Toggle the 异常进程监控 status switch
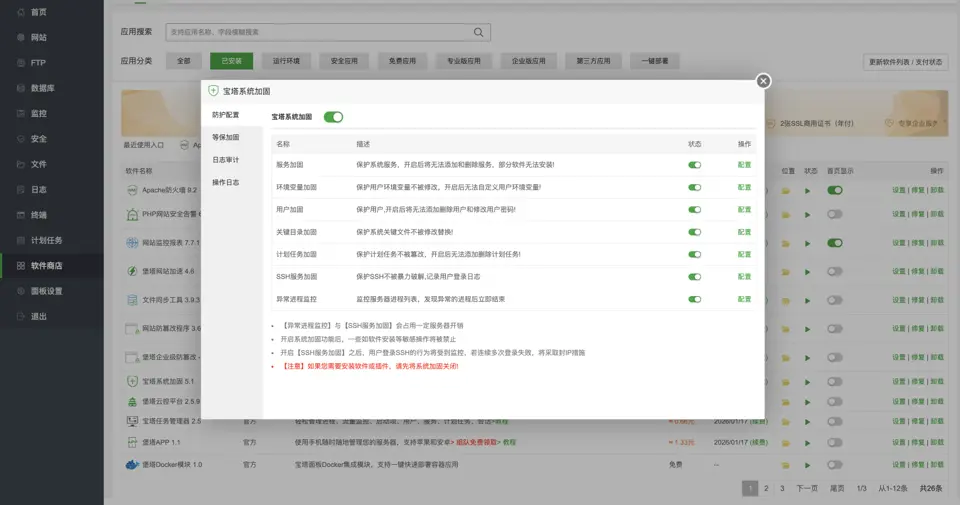This screenshot has height=505, width=960. click(694, 299)
